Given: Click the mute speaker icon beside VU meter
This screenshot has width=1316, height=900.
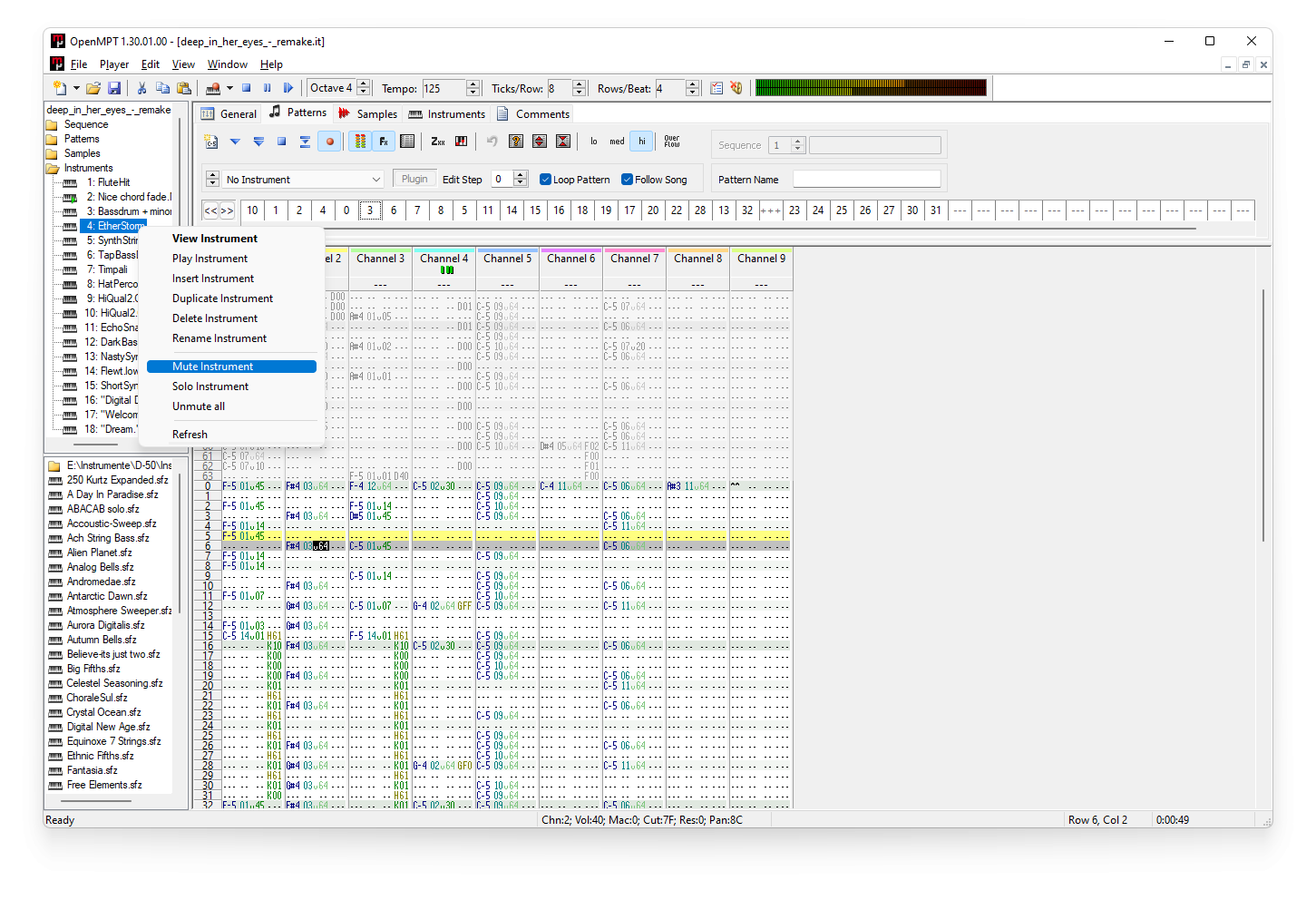Looking at the screenshot, I should click(x=736, y=88).
